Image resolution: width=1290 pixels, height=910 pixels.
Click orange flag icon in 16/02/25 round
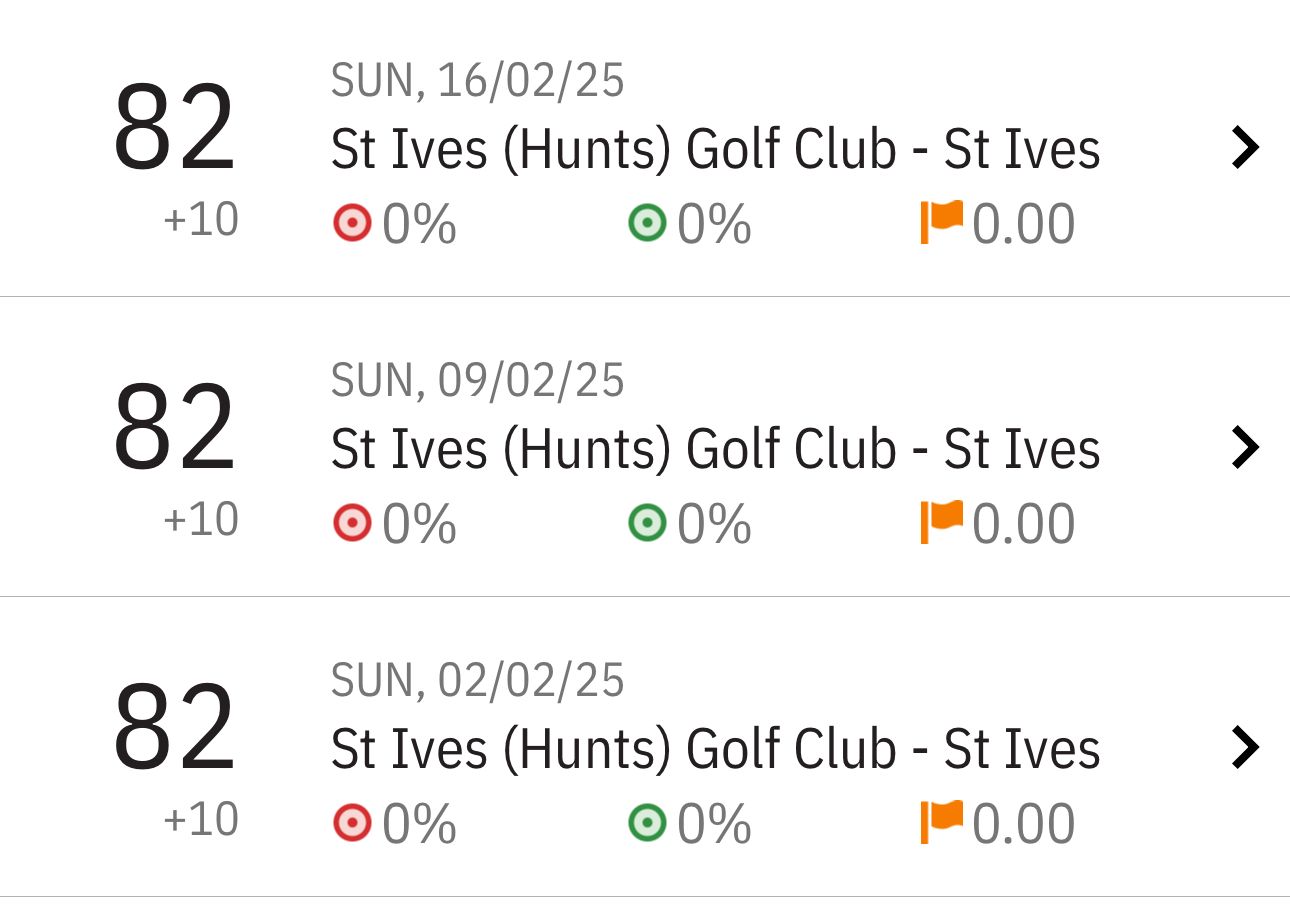coord(941,222)
